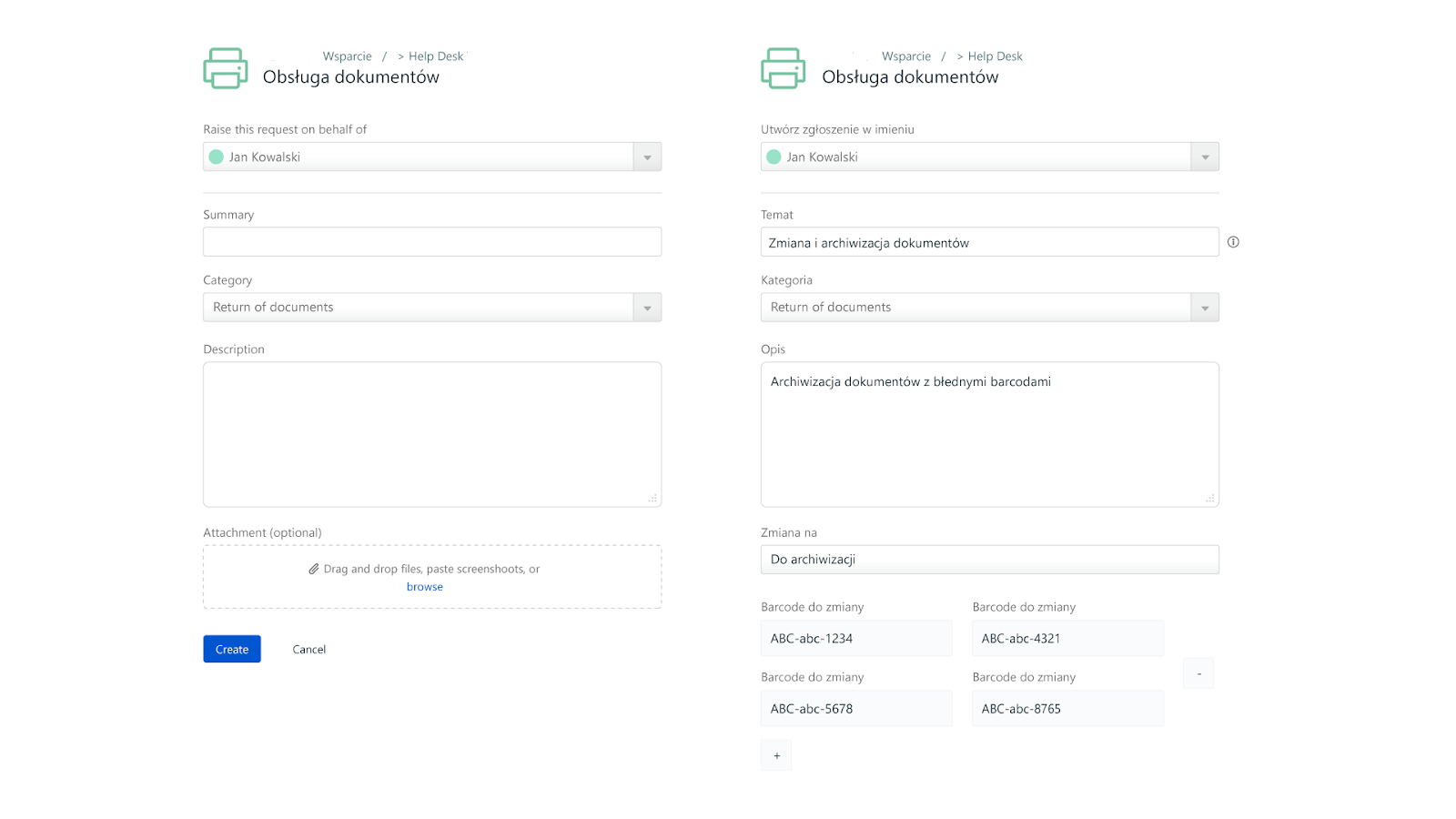Add a barcode row with plus button
Viewport: 1456px width, 819px height.
click(x=776, y=755)
